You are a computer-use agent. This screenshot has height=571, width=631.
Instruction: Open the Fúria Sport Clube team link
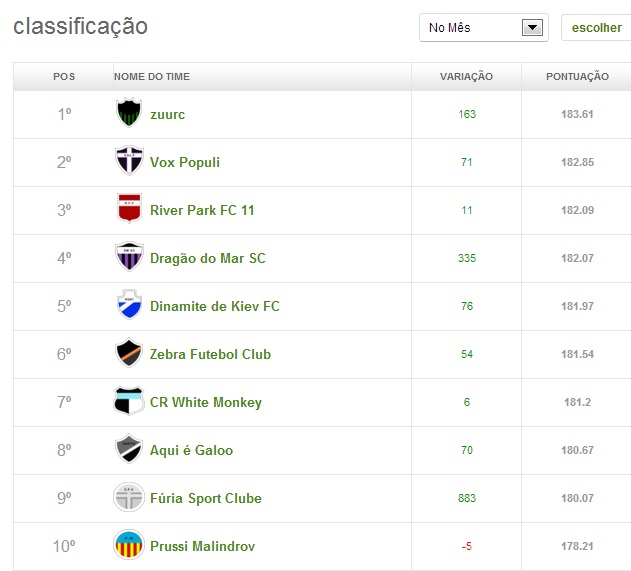206,498
